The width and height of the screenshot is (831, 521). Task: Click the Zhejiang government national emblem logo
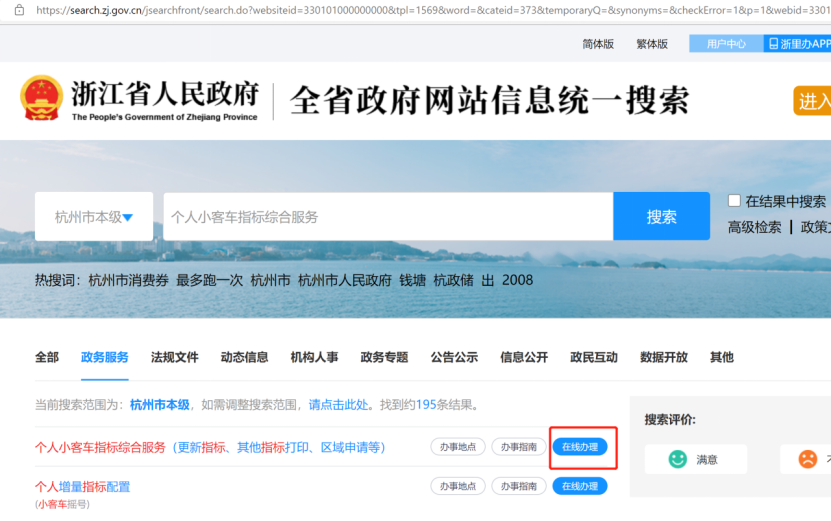tap(42, 99)
